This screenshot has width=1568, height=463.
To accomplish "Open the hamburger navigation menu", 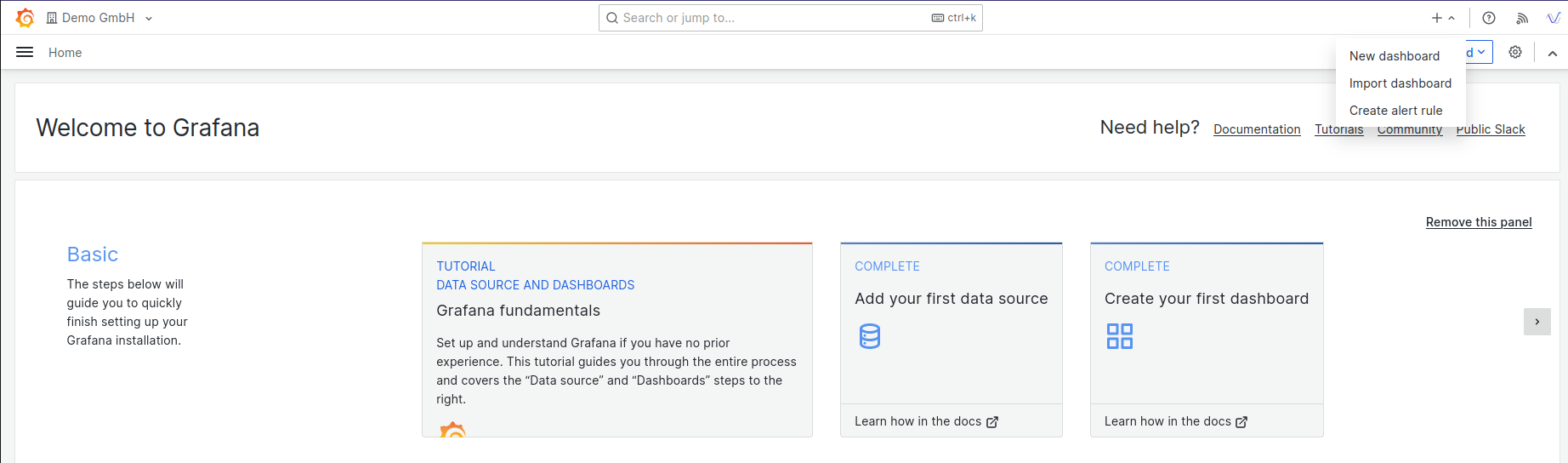I will coord(25,53).
